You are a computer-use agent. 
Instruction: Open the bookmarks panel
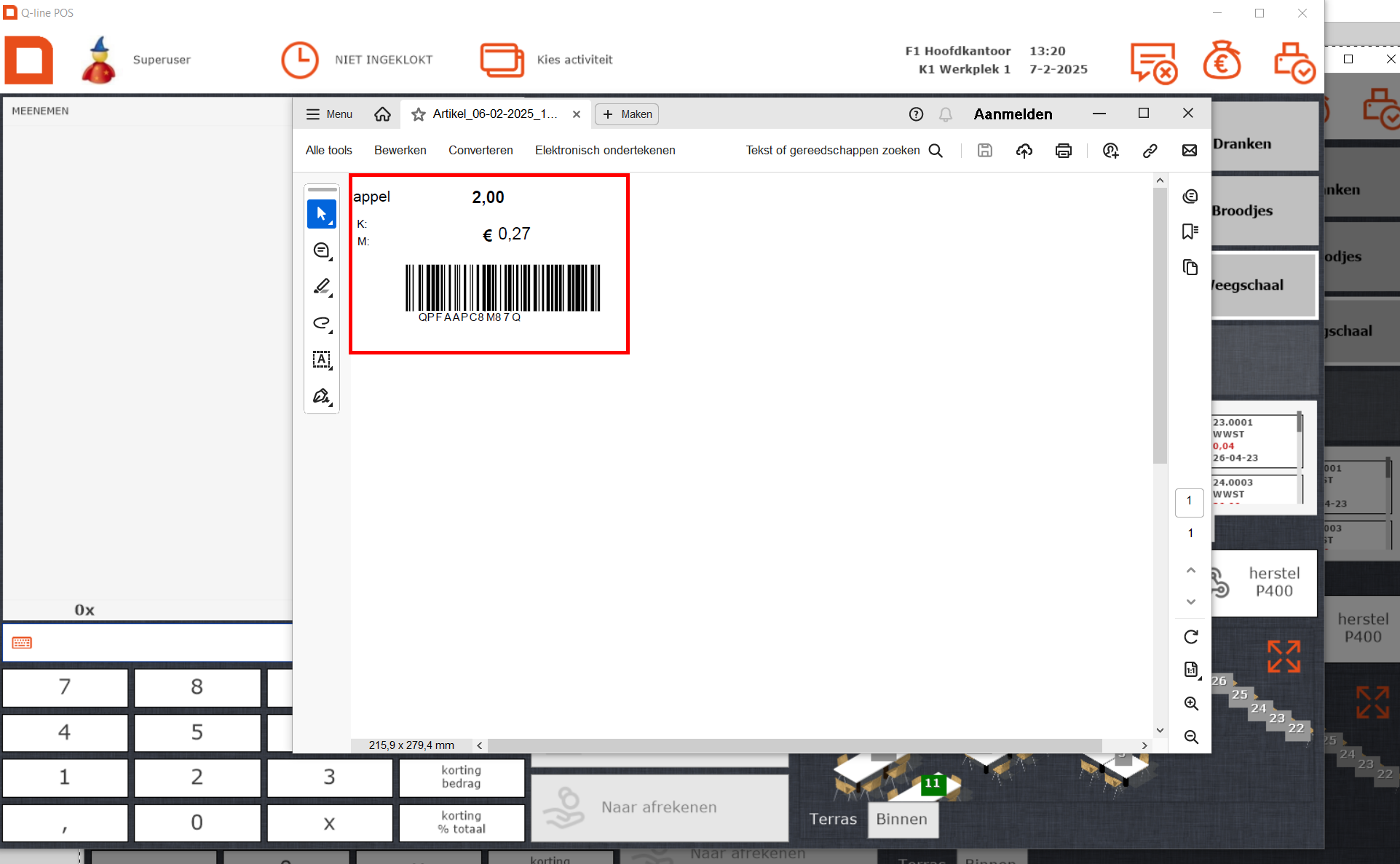point(1190,231)
